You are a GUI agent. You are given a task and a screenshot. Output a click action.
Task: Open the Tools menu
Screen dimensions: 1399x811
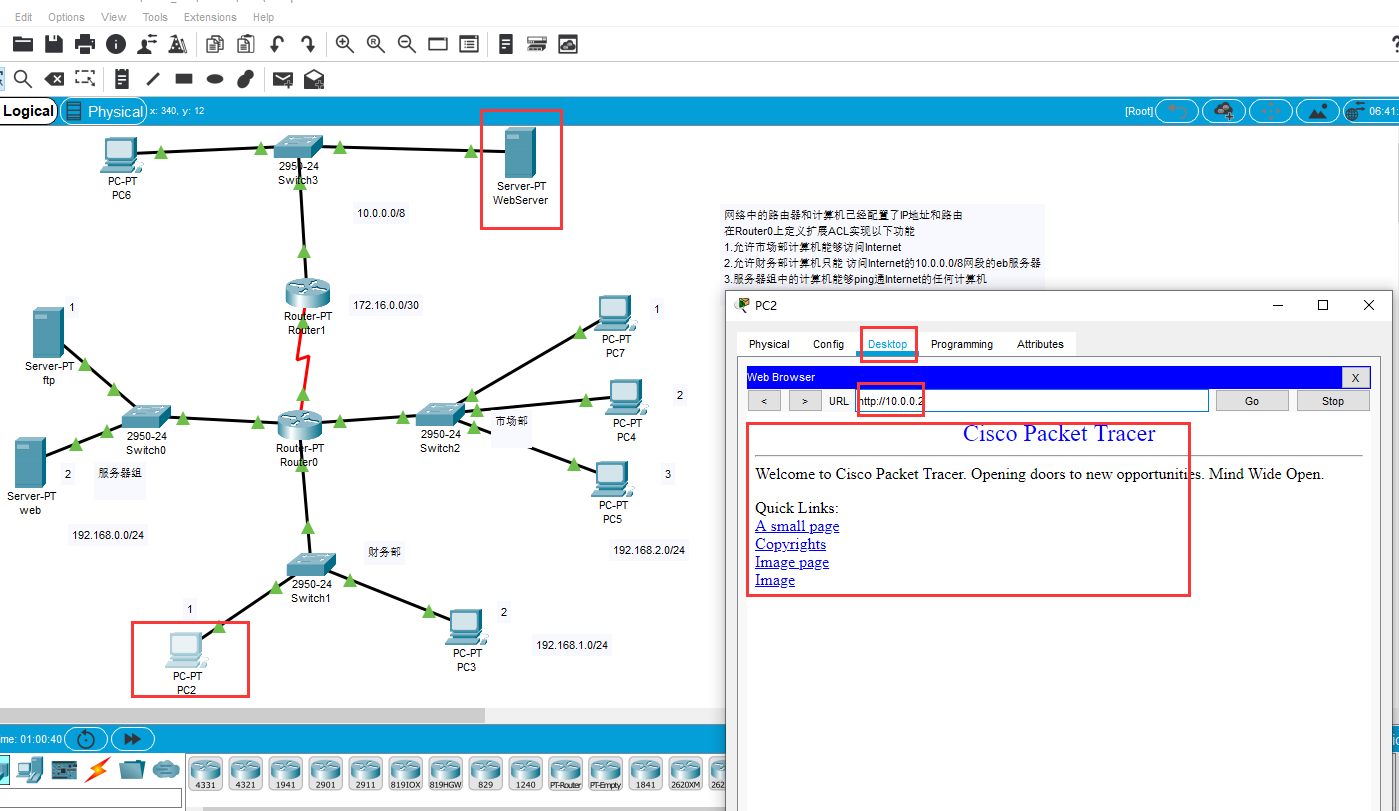(x=155, y=17)
